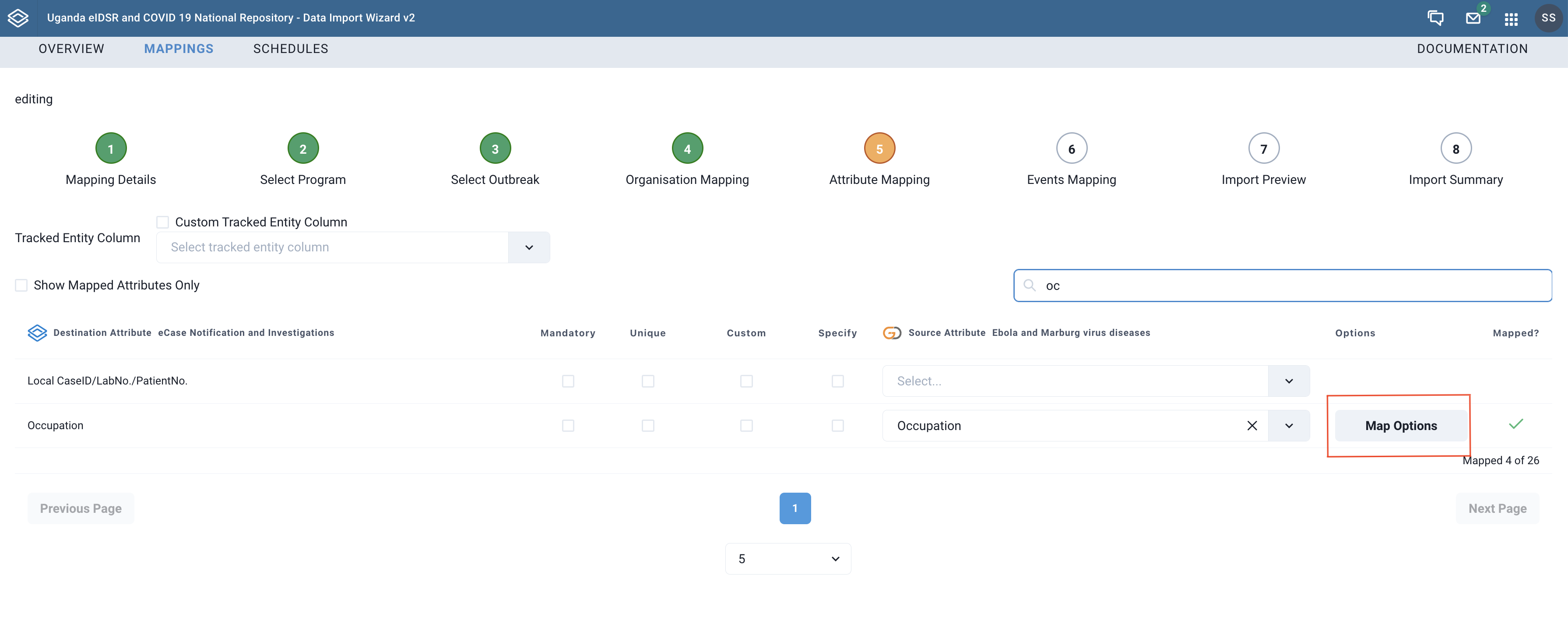Click the page size selector showing '5'
Viewport: 1568px width, 642px height.
[785, 558]
